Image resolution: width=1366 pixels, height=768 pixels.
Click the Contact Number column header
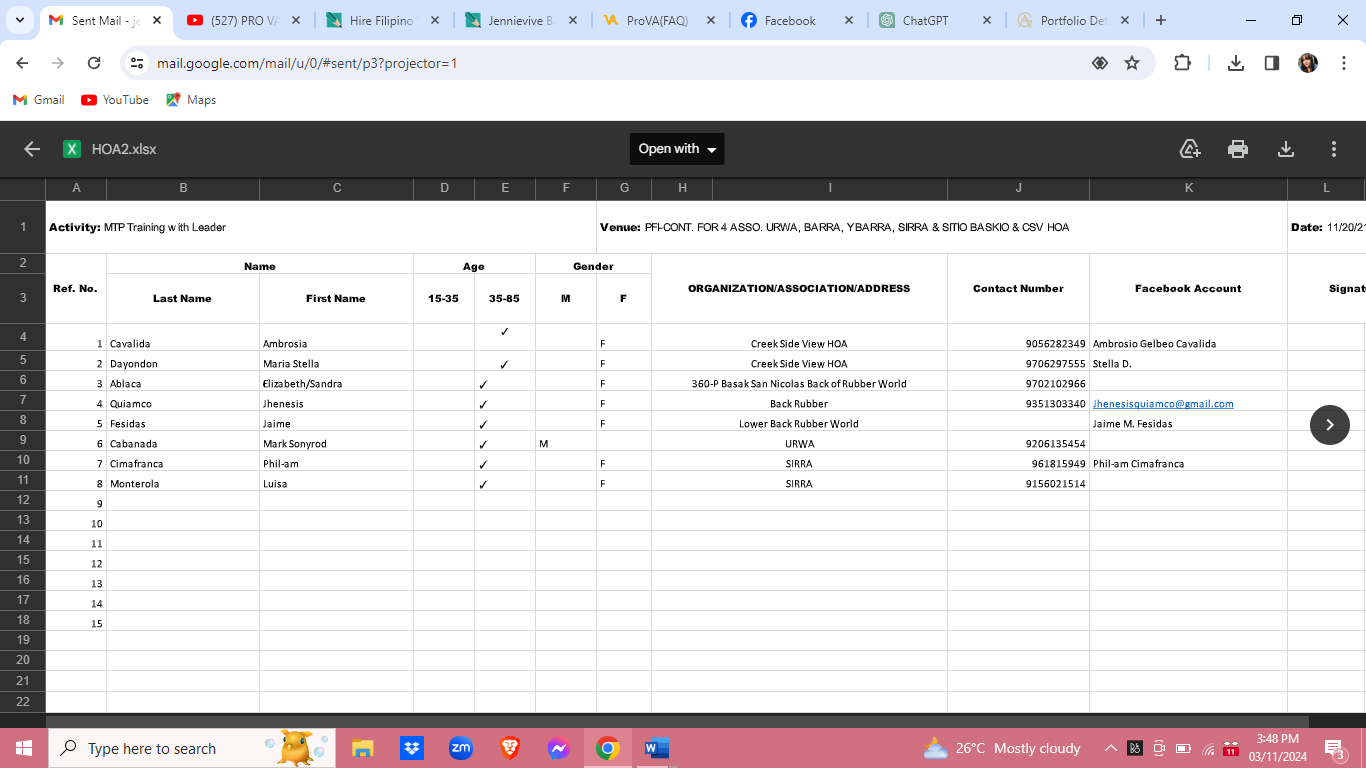point(1018,288)
